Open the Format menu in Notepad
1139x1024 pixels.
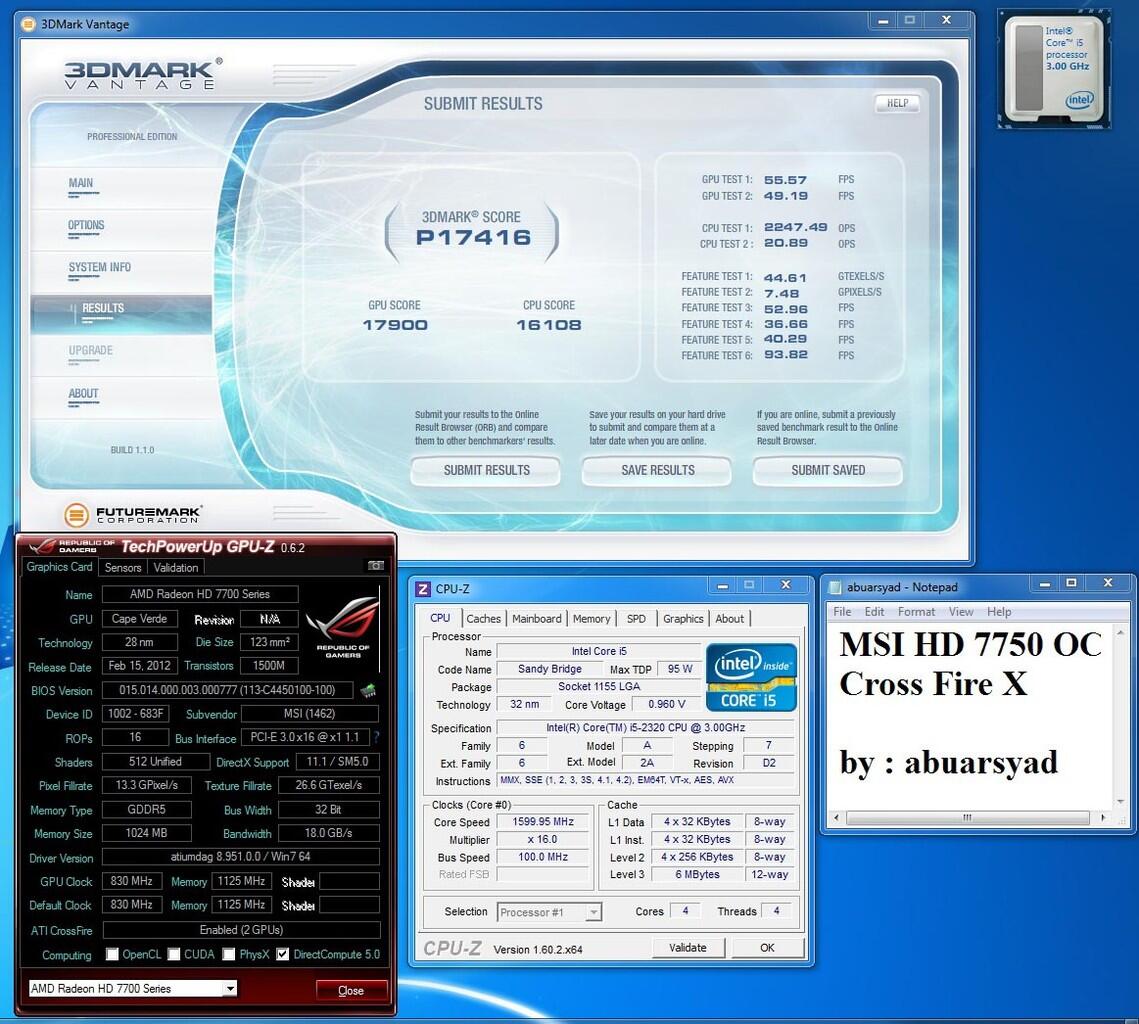pos(916,611)
